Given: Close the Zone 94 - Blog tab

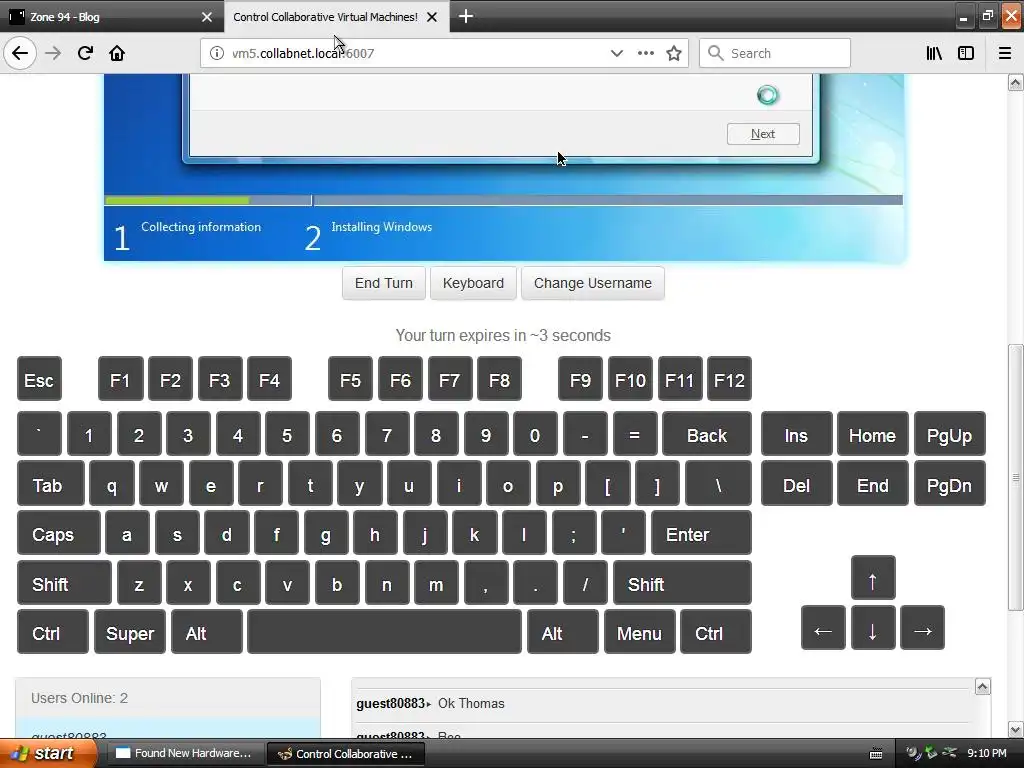Looking at the screenshot, I should pos(207,17).
